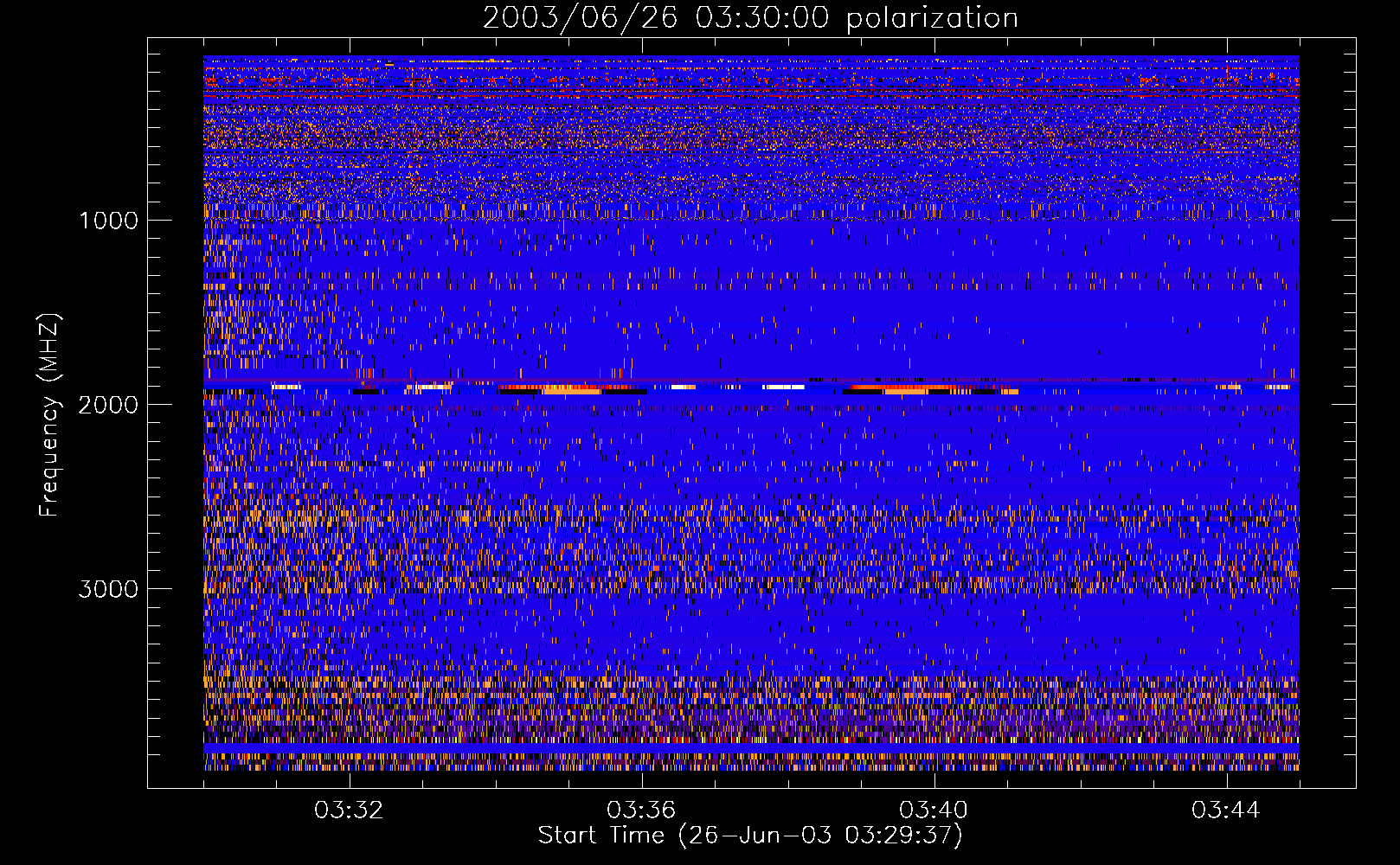This screenshot has height=865, width=1400.
Task: Click the "03:40" time tick label
Action: 934,811
